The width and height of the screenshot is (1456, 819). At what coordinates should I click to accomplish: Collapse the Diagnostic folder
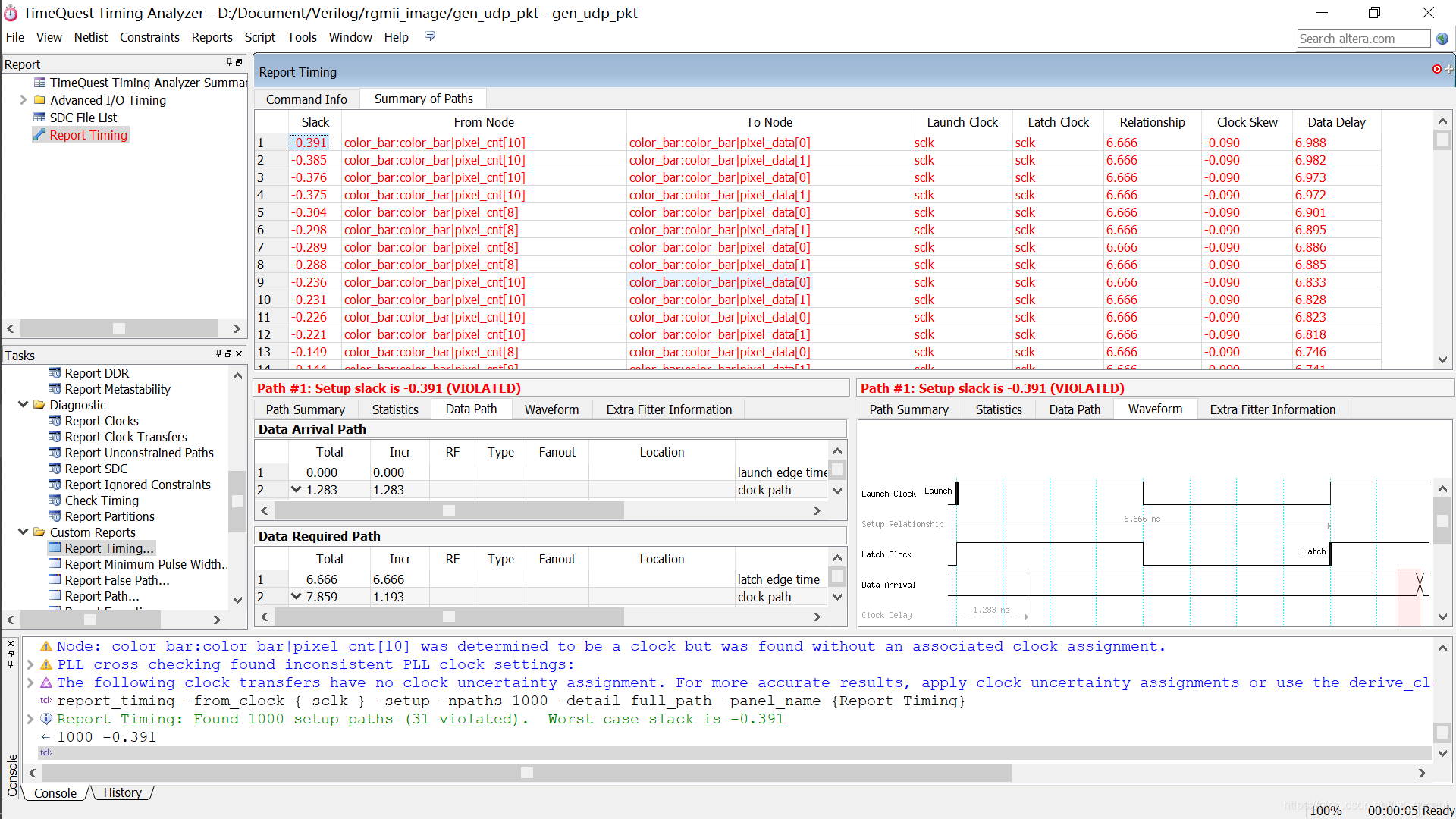(x=23, y=405)
